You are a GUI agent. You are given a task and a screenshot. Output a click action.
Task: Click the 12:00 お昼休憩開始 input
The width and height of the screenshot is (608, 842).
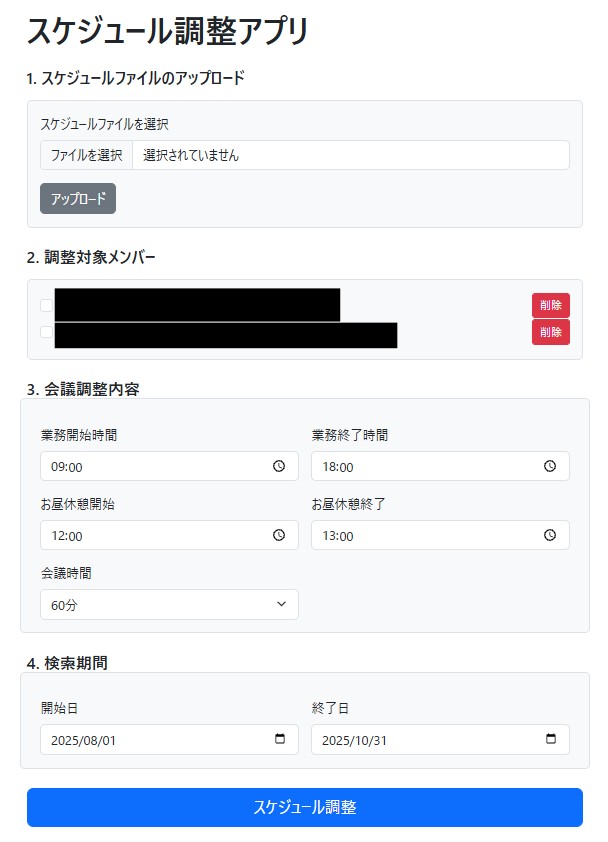(x=150, y=535)
